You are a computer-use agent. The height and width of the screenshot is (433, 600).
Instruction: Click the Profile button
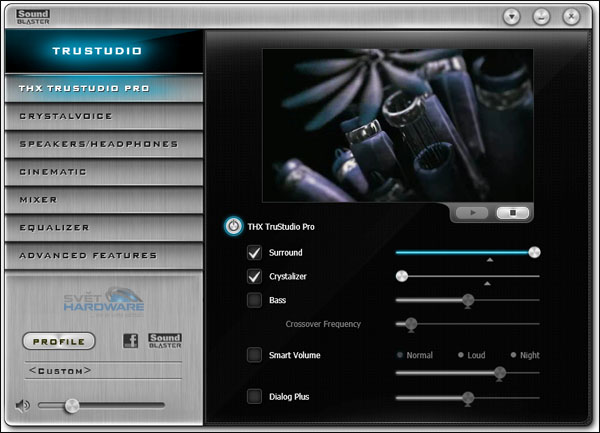click(x=59, y=341)
